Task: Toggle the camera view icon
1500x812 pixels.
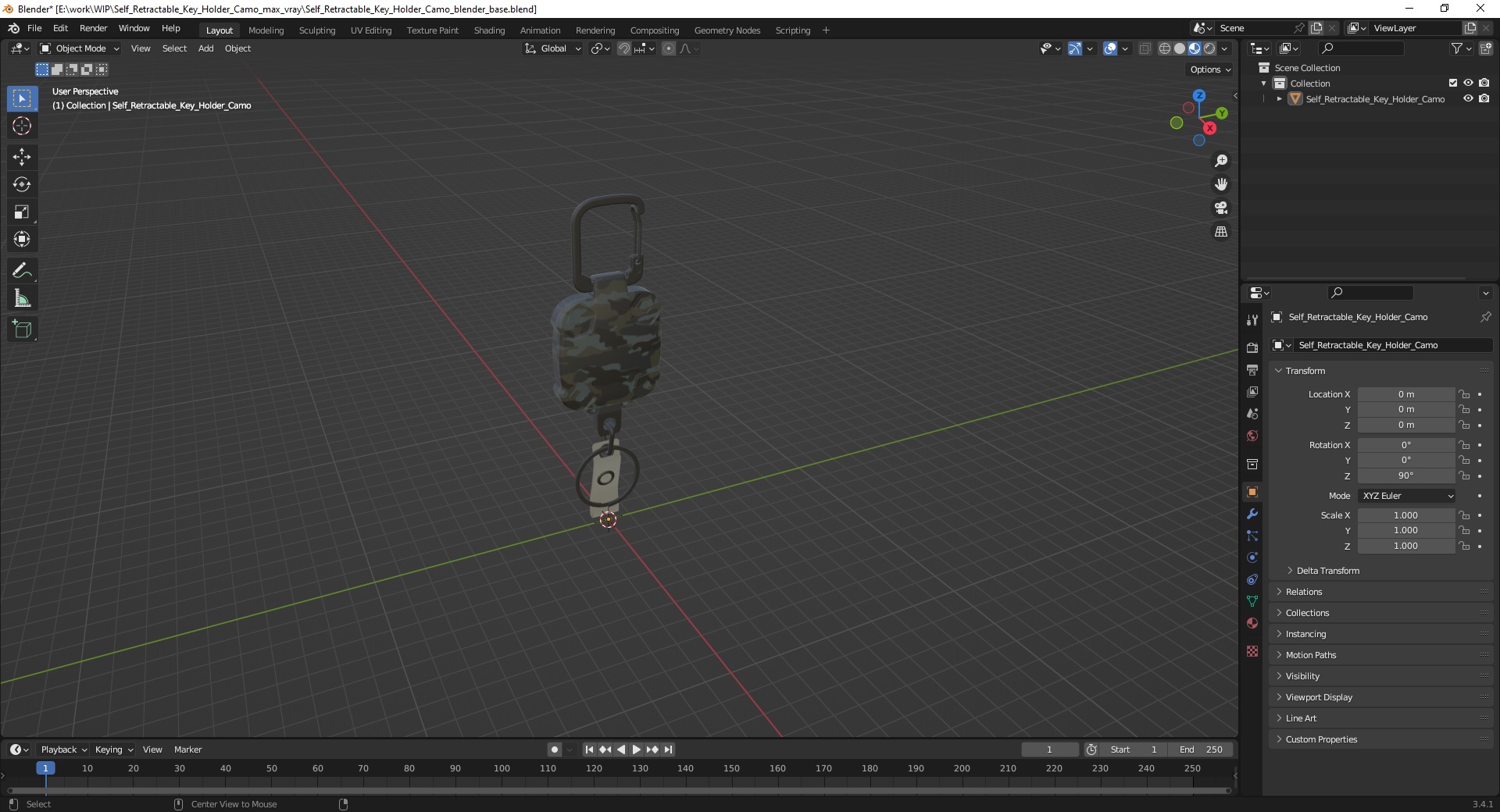Action: point(1220,208)
